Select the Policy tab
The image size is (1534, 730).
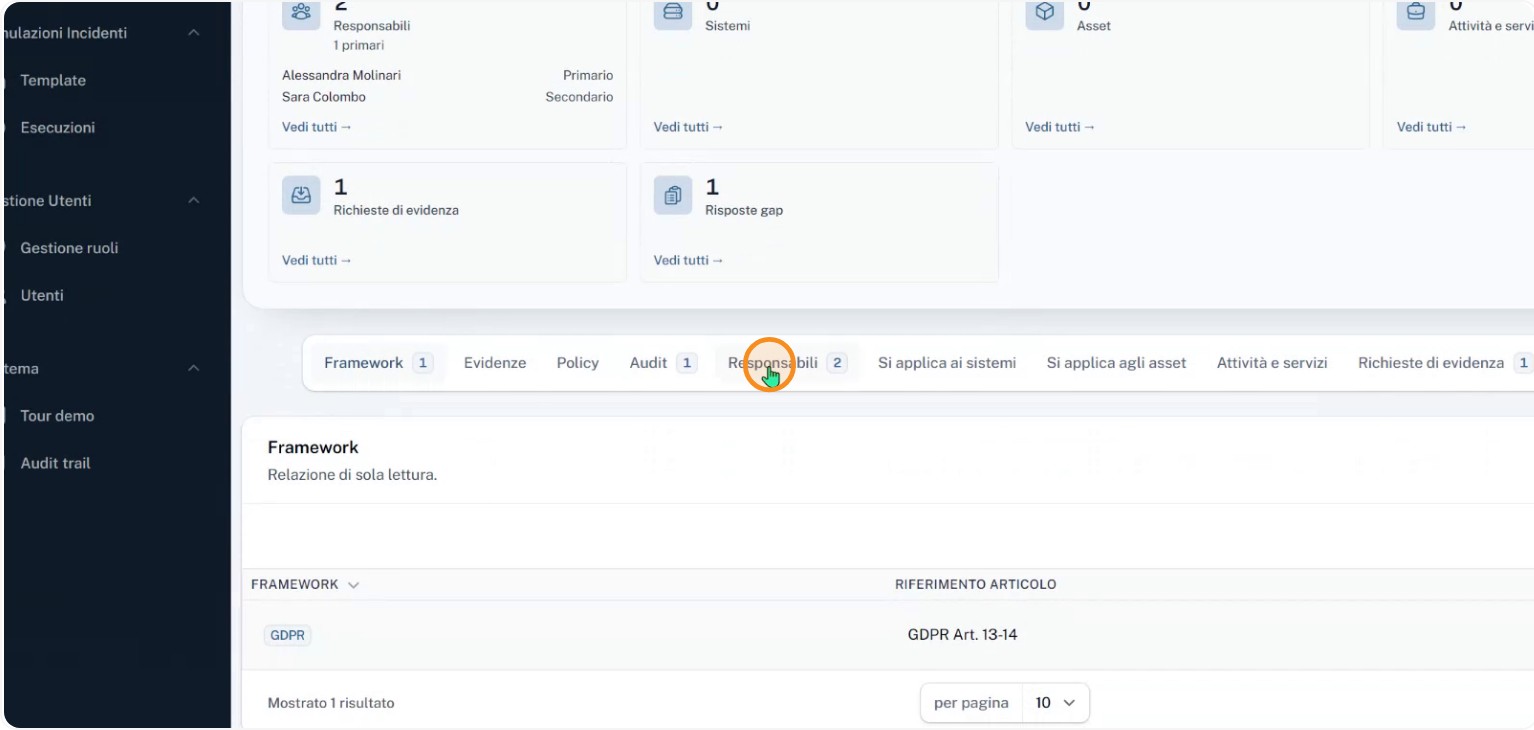tap(578, 363)
